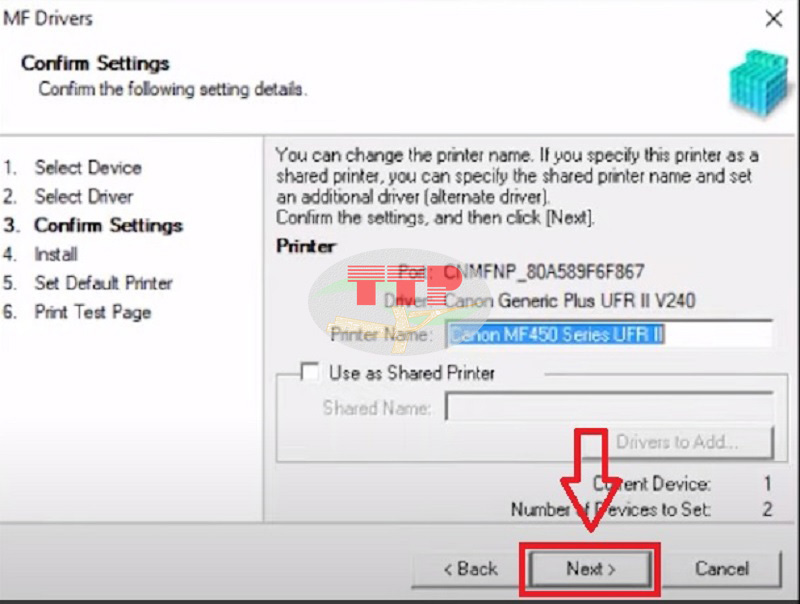Click the Drivers to Add button
The width and height of the screenshot is (800, 604).
point(677,442)
